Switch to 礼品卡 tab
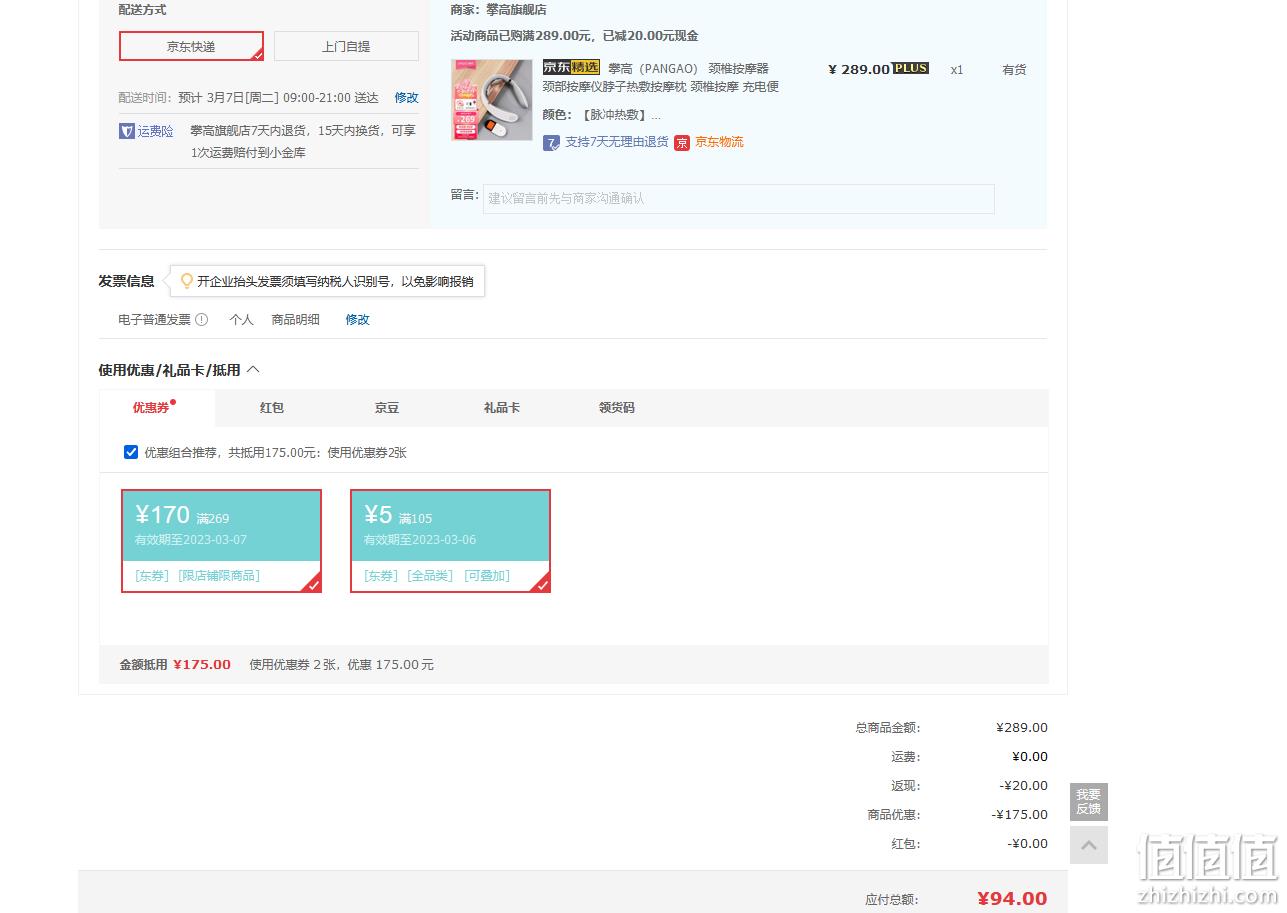This screenshot has width=1287, height=913. click(x=502, y=408)
